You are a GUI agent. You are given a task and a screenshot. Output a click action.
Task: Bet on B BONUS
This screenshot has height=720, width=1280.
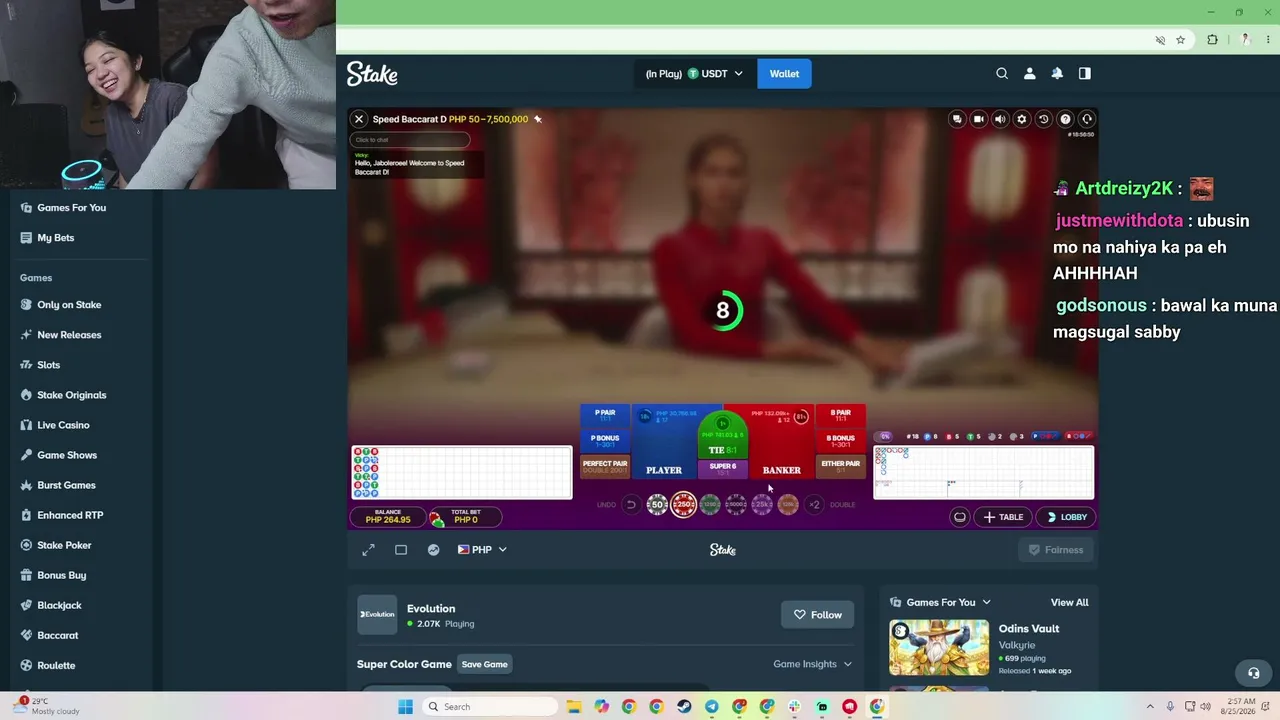pyautogui.click(x=840, y=441)
